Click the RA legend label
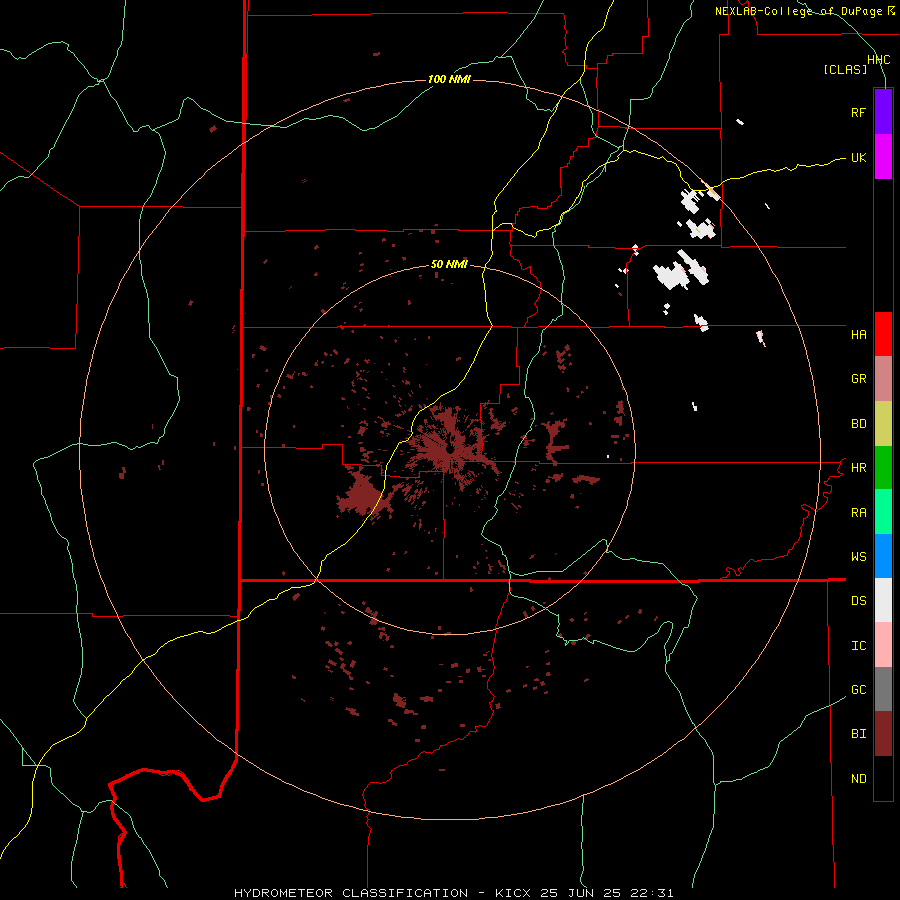Screen dimensions: 900x900 858,512
